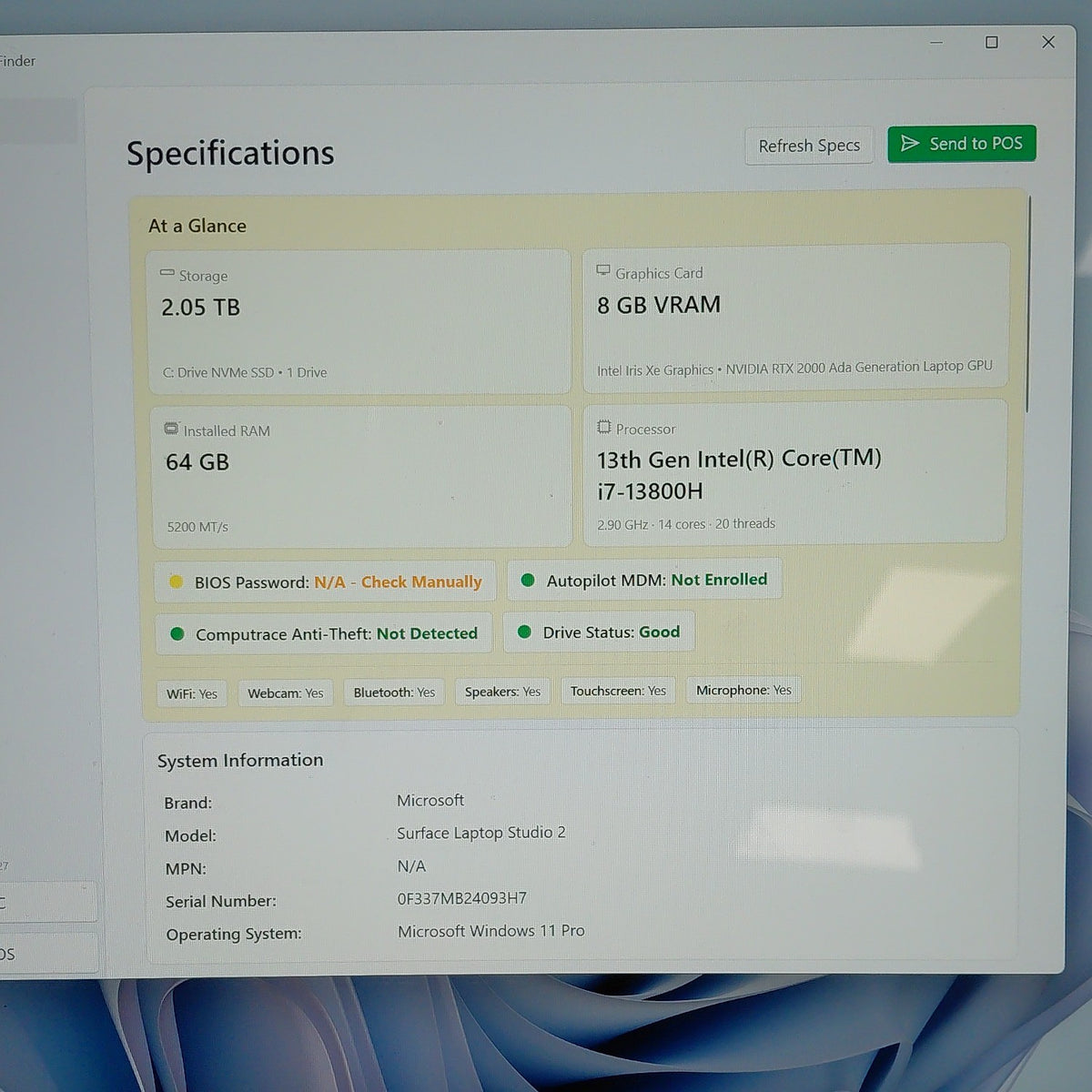Click the green Autopilot MDM status dot
The height and width of the screenshot is (1092, 1092).
[528, 580]
